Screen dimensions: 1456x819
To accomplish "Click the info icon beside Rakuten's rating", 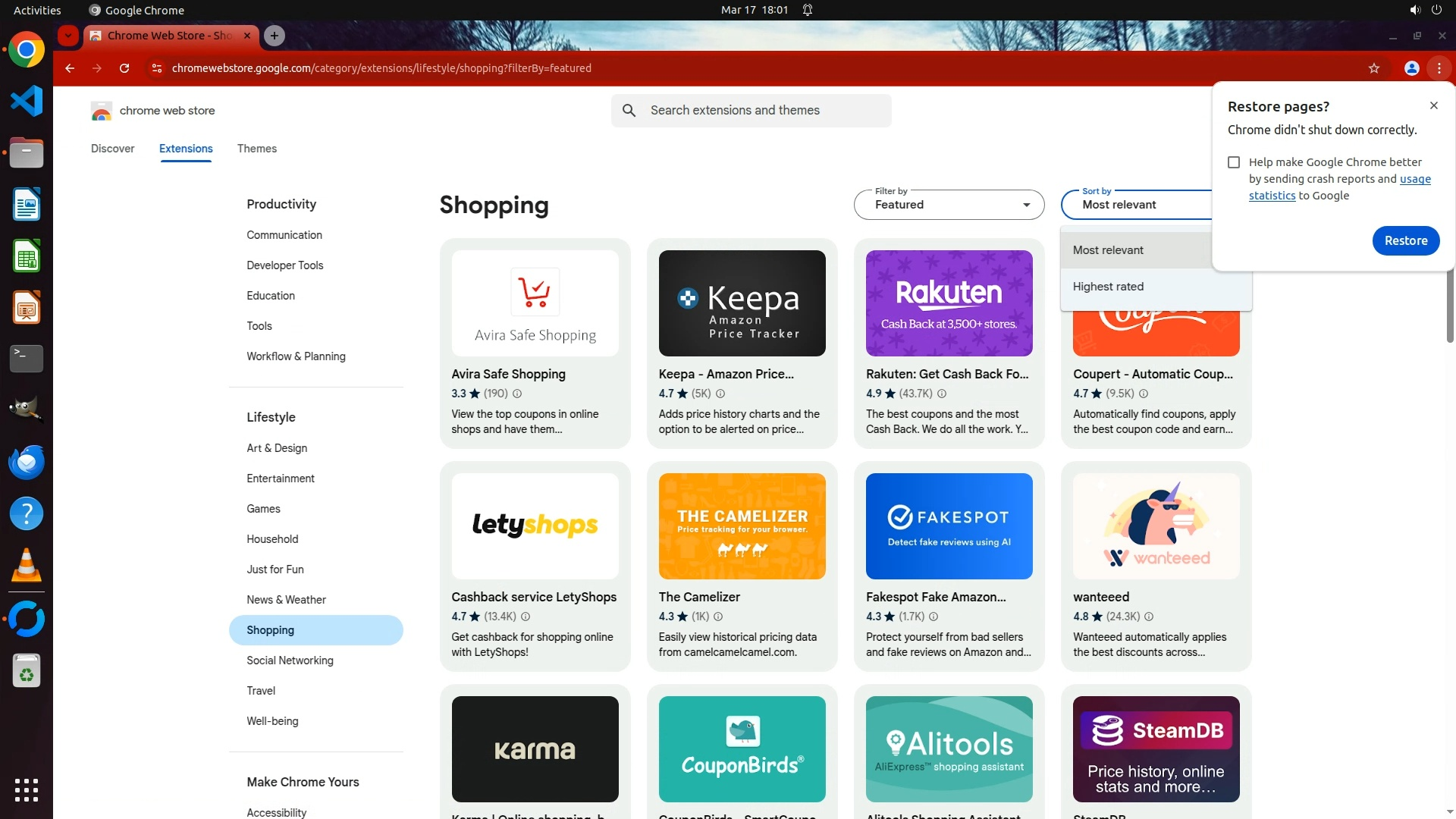I will click(942, 394).
